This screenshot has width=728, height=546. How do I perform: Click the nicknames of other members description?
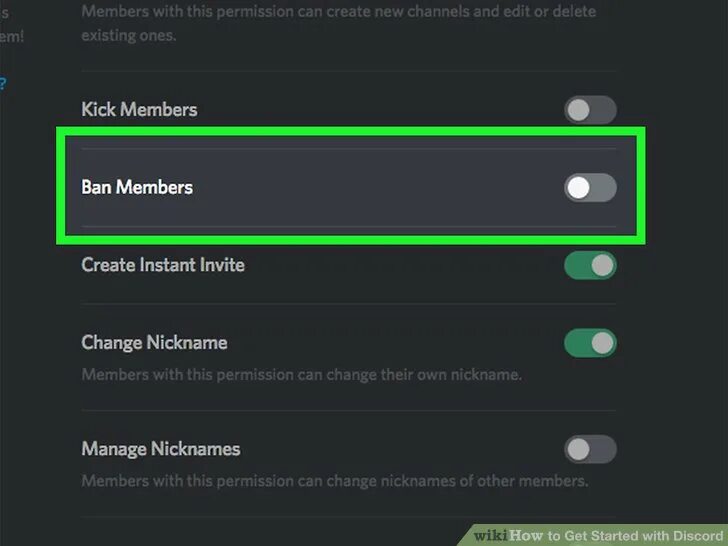coord(335,481)
